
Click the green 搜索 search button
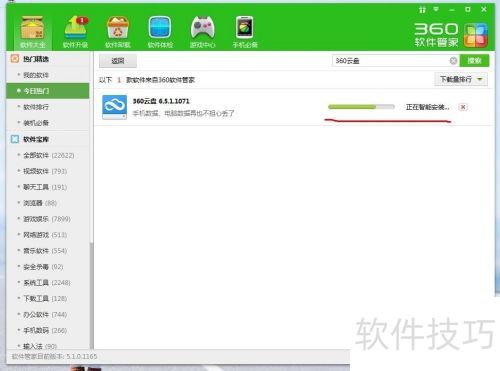pos(474,61)
